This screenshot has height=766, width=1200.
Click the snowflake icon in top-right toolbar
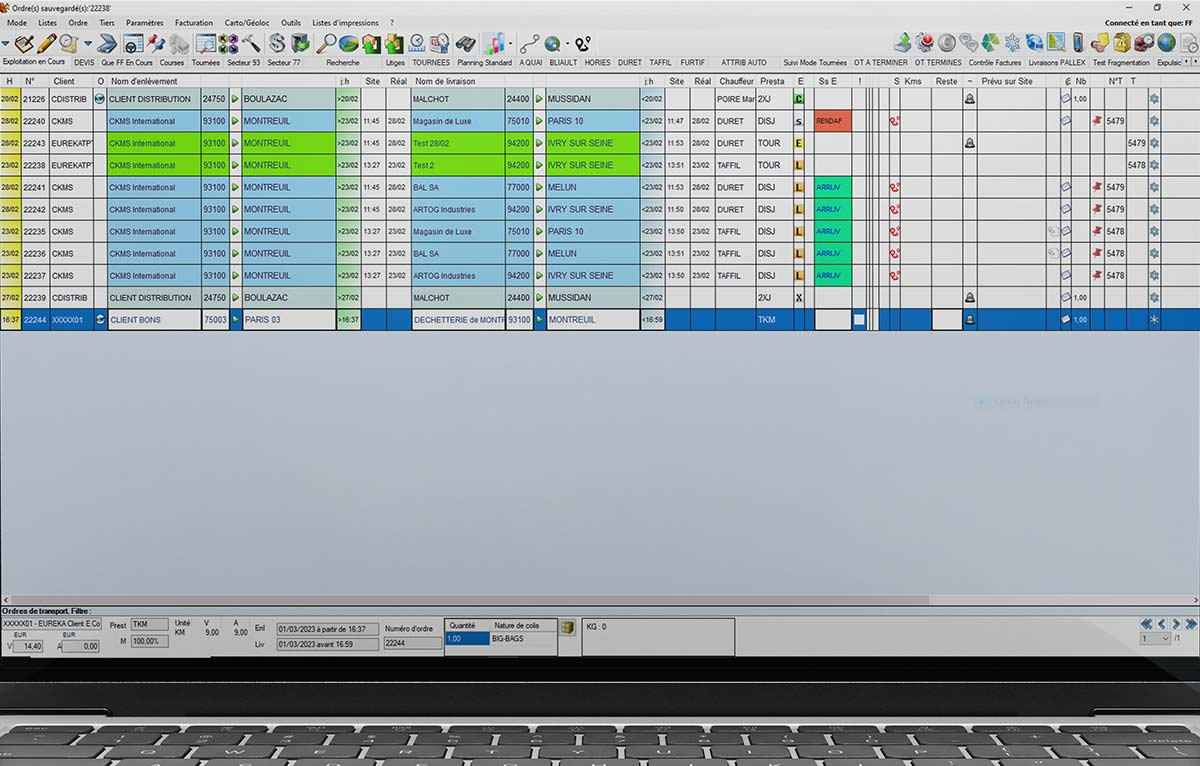coord(1012,43)
